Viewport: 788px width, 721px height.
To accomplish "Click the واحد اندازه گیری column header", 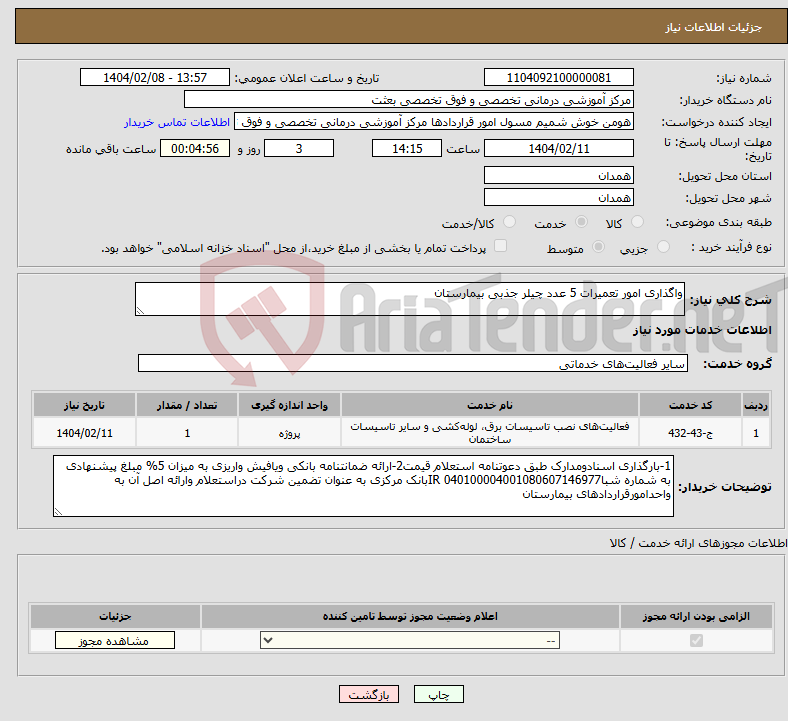I will pos(289,405).
